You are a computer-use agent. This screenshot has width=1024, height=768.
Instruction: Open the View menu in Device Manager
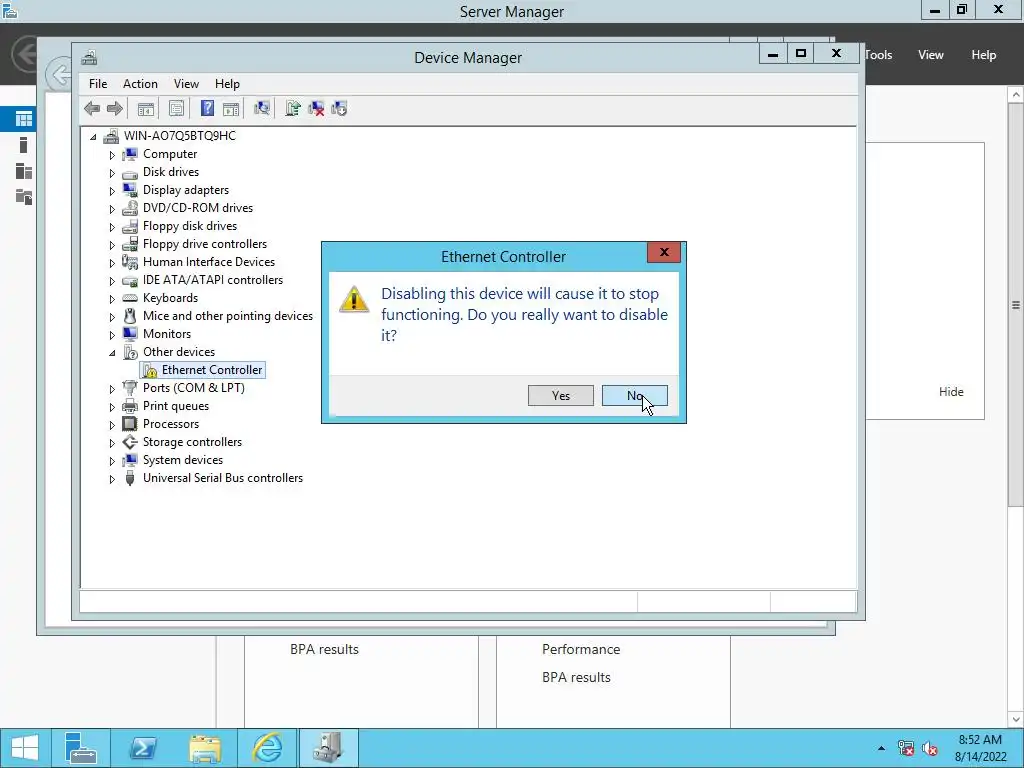click(186, 84)
